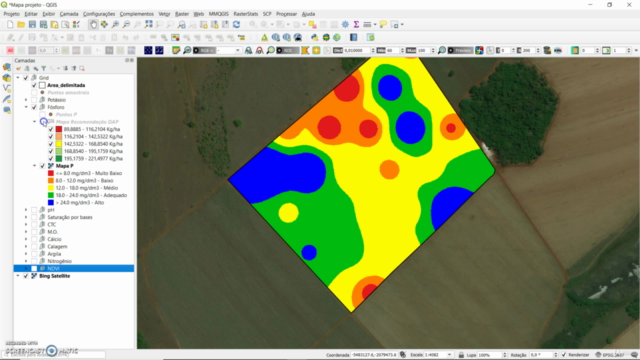
Task: Click the Zoom In magnifier tool
Action: [x=116, y=25]
